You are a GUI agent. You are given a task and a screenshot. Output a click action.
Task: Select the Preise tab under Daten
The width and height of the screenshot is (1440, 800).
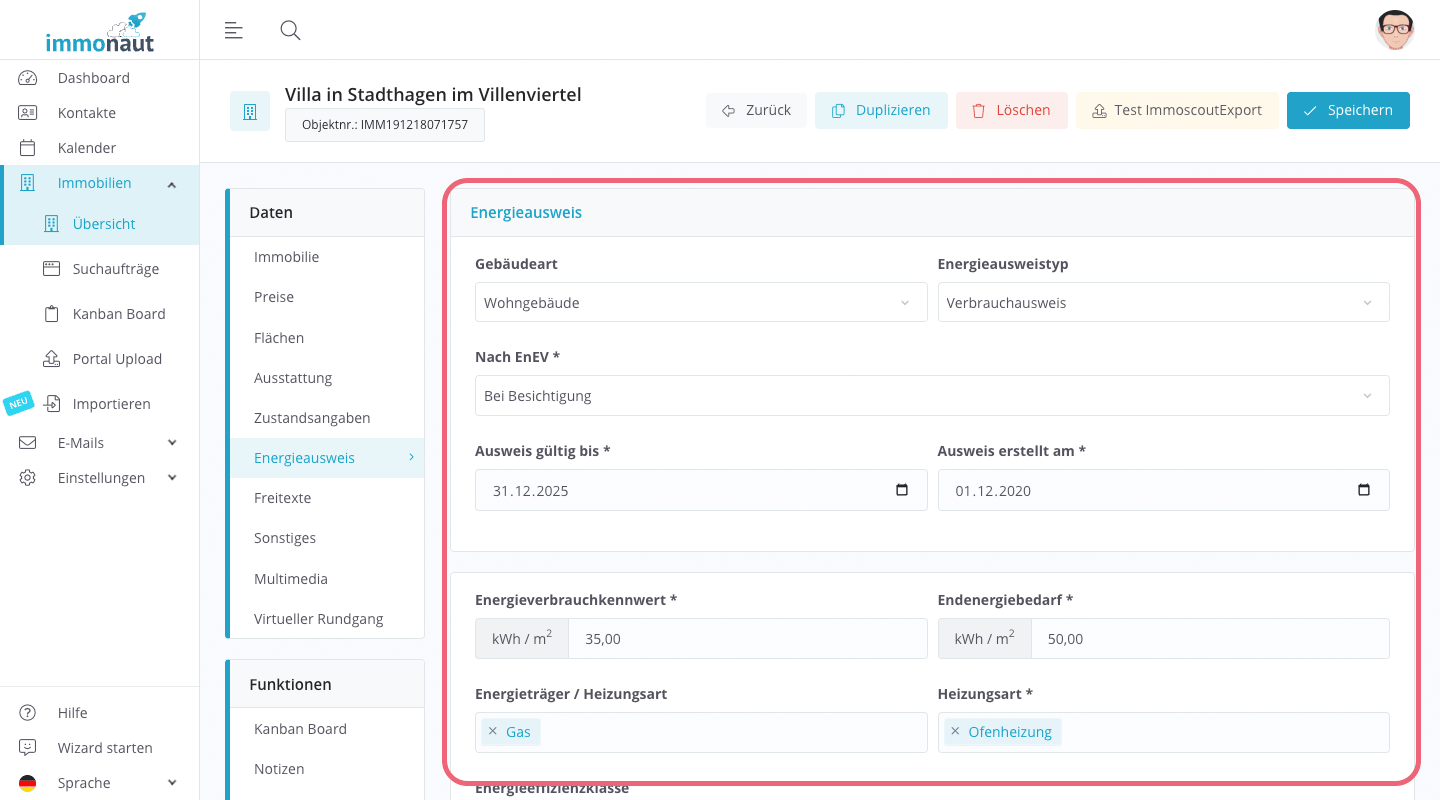[x=327, y=297]
